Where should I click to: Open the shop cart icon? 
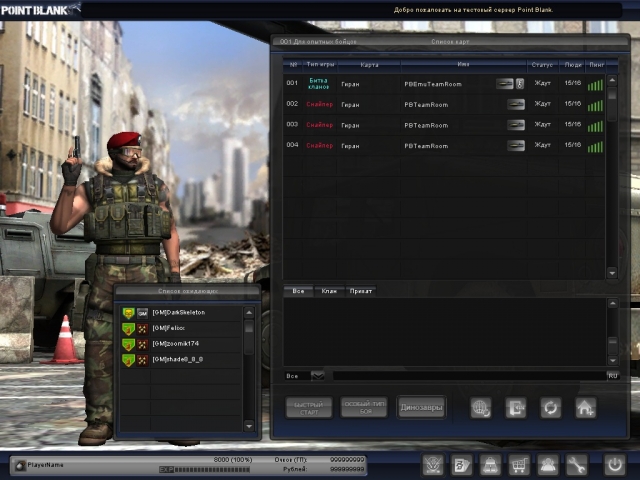pos(519,464)
